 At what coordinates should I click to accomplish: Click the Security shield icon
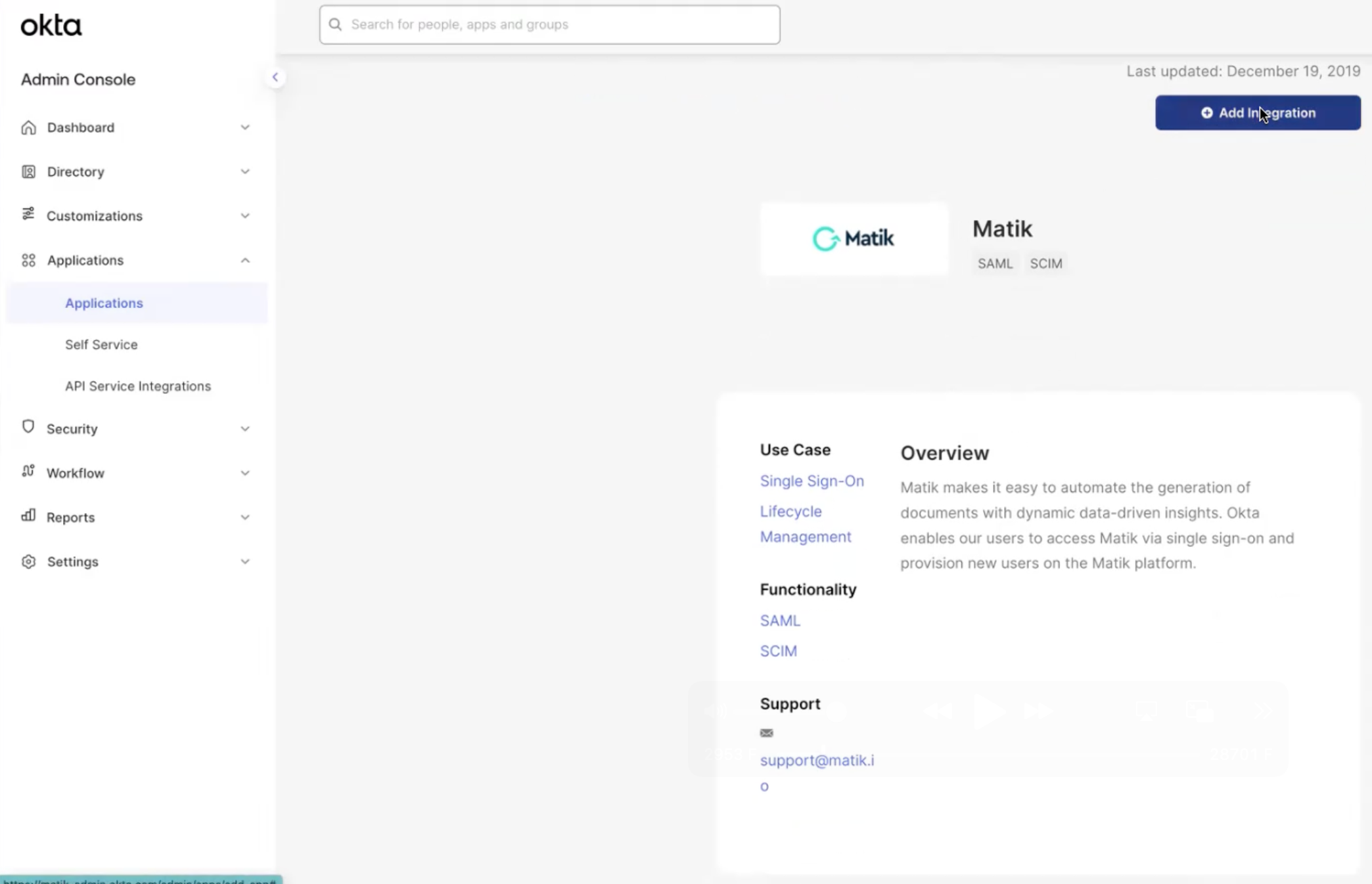pyautogui.click(x=28, y=428)
